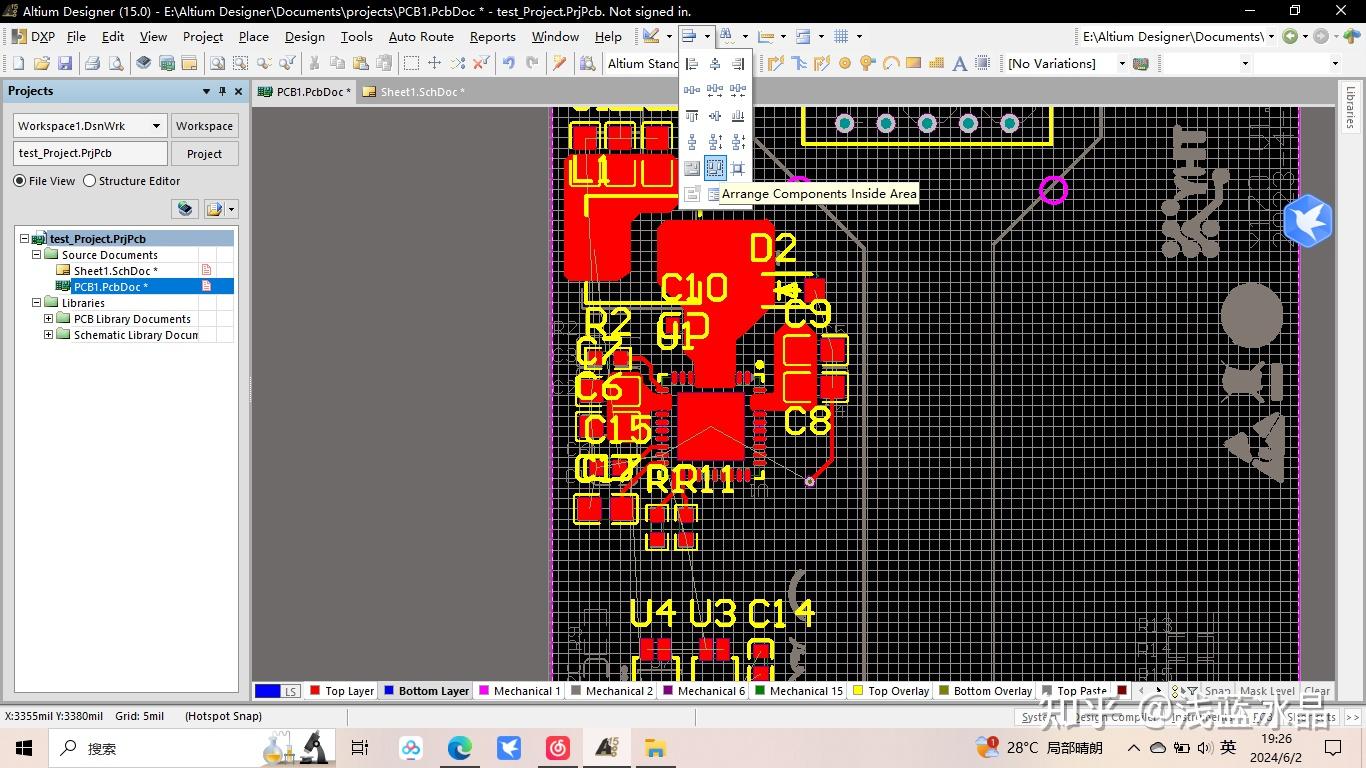Select the Place String text tool
1366x768 pixels.
(x=959, y=64)
